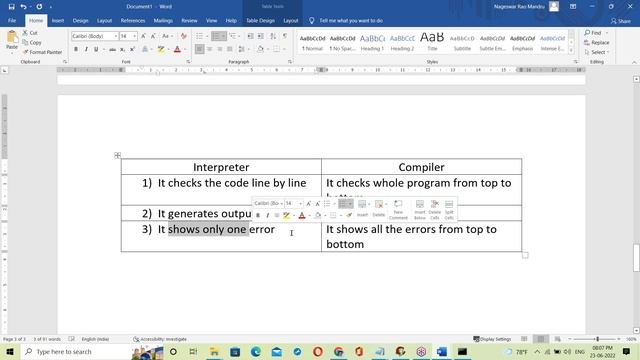
Task: Decrease paragraph indent
Action: (x=251, y=36)
